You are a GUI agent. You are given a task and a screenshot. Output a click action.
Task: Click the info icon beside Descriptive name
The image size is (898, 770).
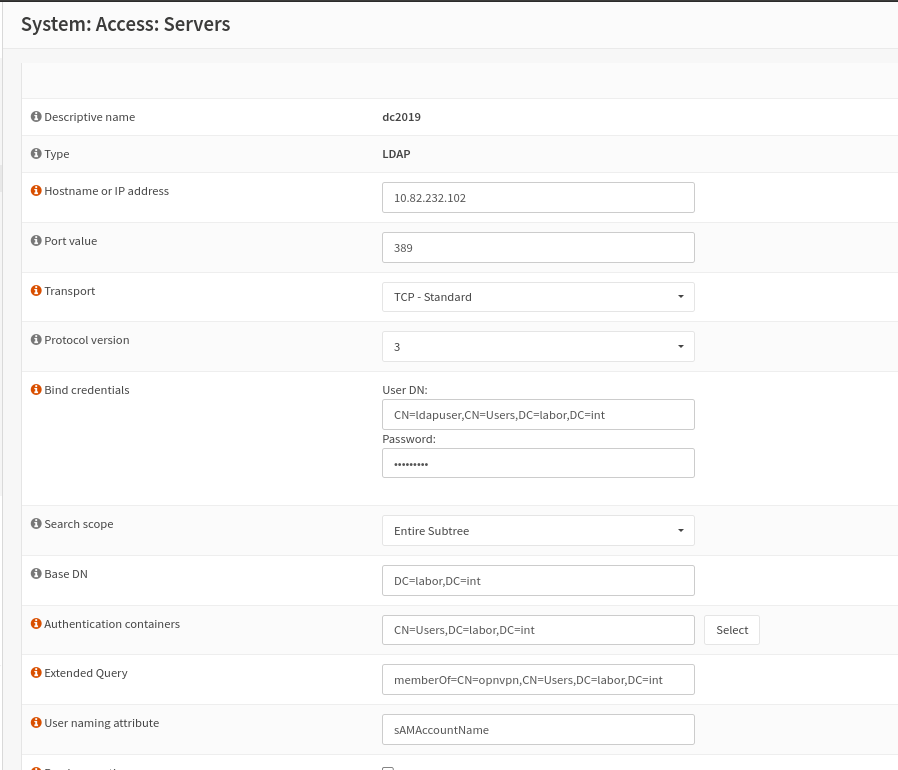(35, 116)
